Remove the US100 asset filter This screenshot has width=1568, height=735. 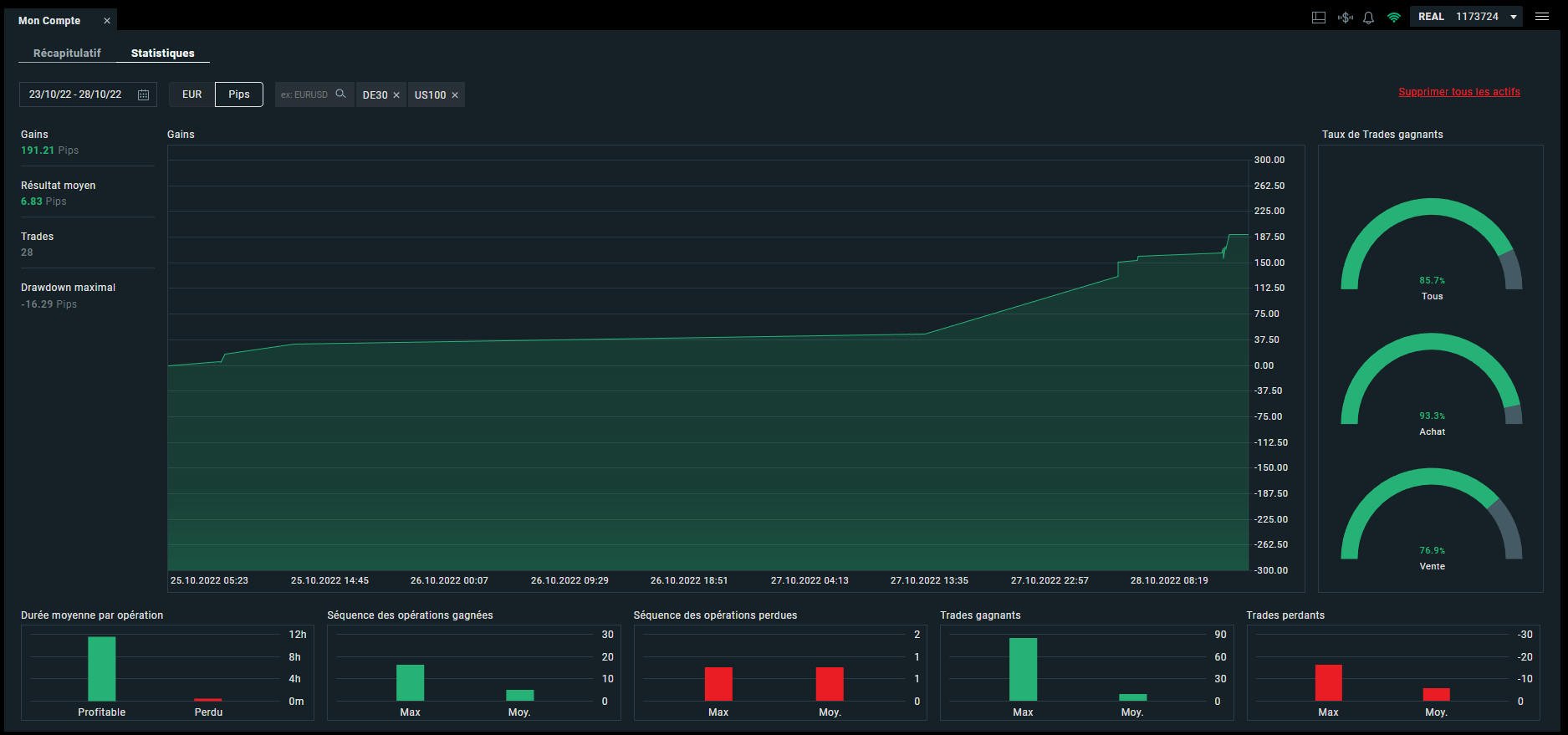coord(455,95)
